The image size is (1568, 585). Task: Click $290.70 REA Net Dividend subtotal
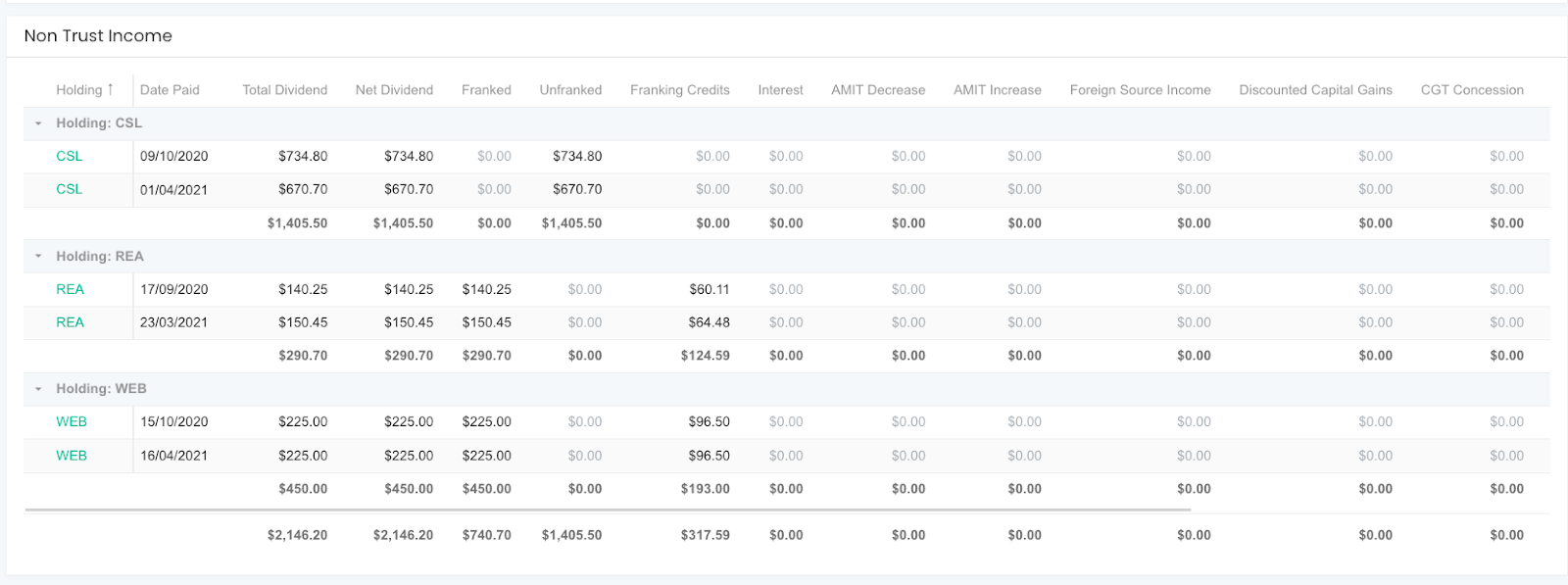409,356
